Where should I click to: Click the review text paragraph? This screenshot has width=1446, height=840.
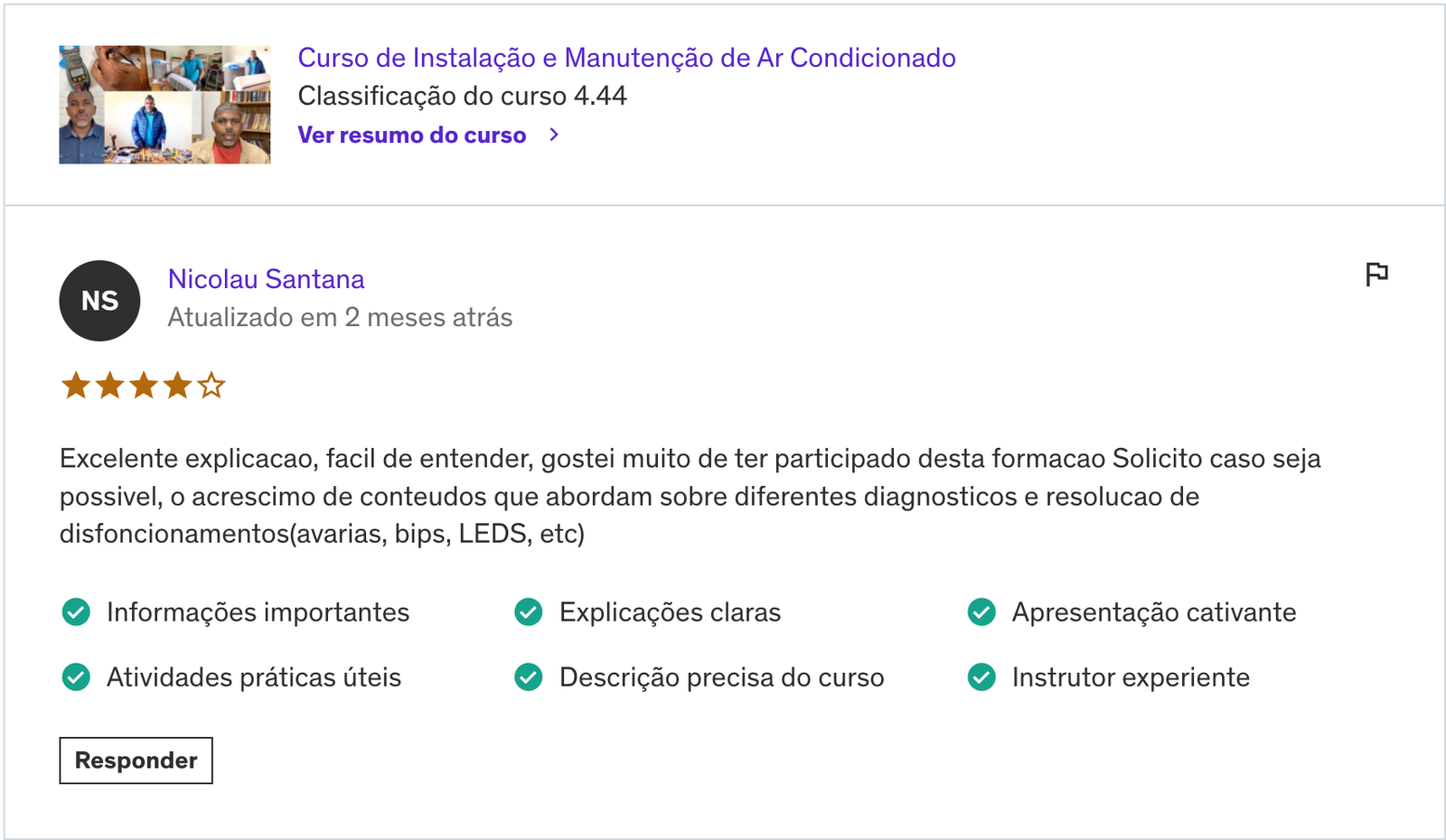pyautogui.click(x=690, y=496)
